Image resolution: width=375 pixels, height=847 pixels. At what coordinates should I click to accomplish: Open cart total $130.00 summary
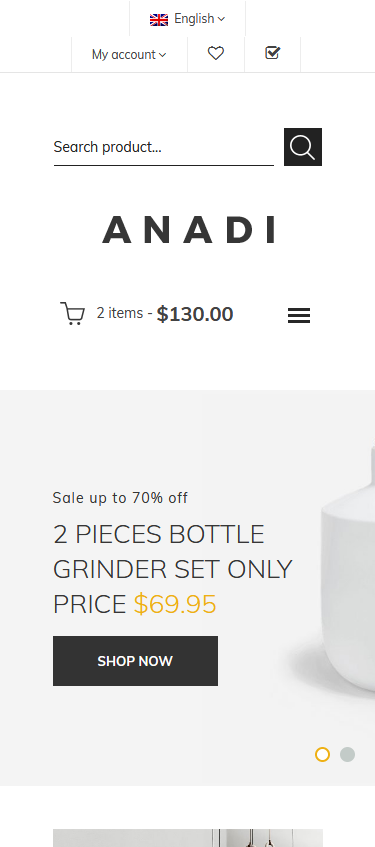point(195,314)
